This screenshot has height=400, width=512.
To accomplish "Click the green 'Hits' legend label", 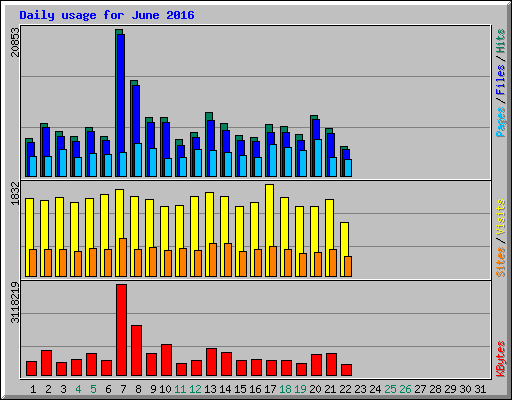I will [501, 41].
